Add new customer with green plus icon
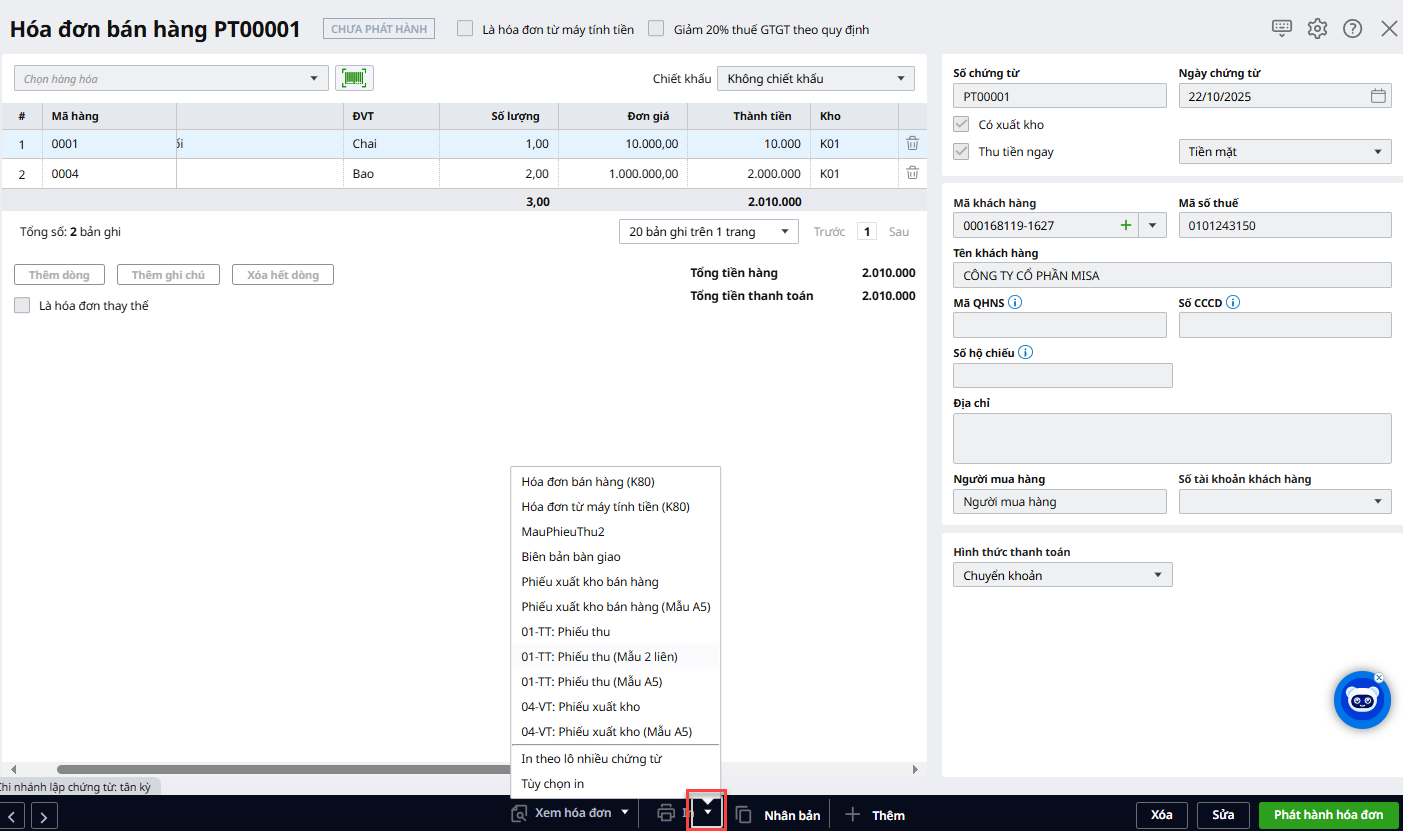The image size is (1403, 831). click(x=1126, y=225)
